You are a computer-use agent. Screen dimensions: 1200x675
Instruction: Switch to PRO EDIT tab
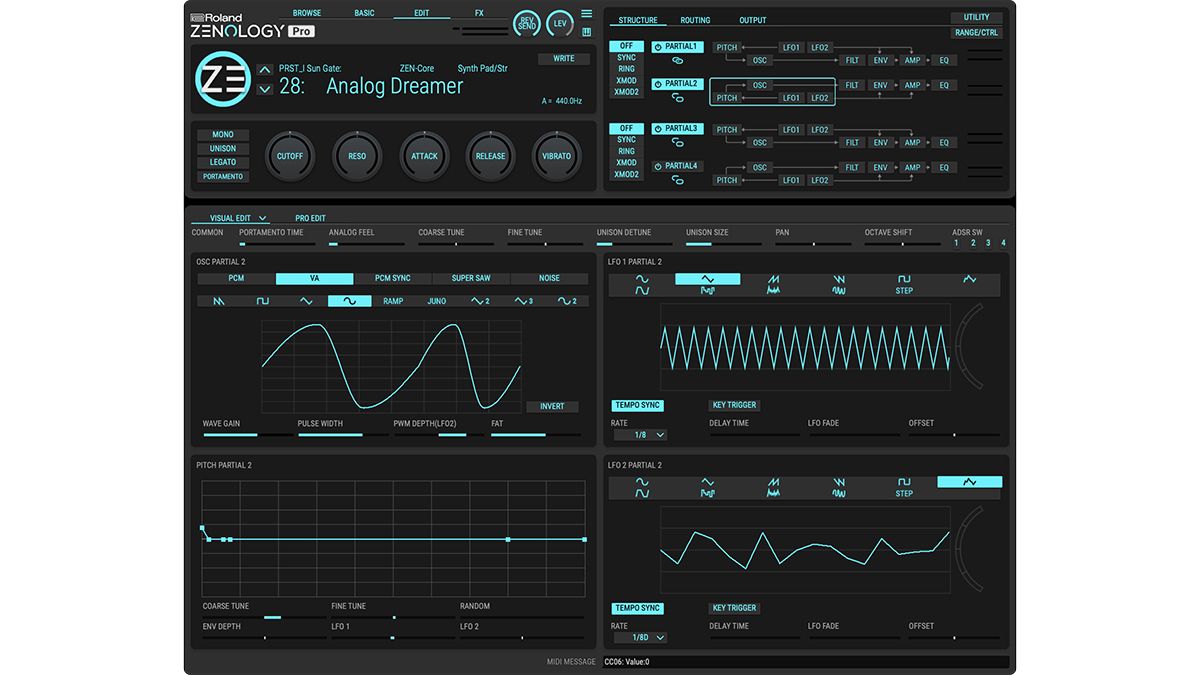(310, 218)
